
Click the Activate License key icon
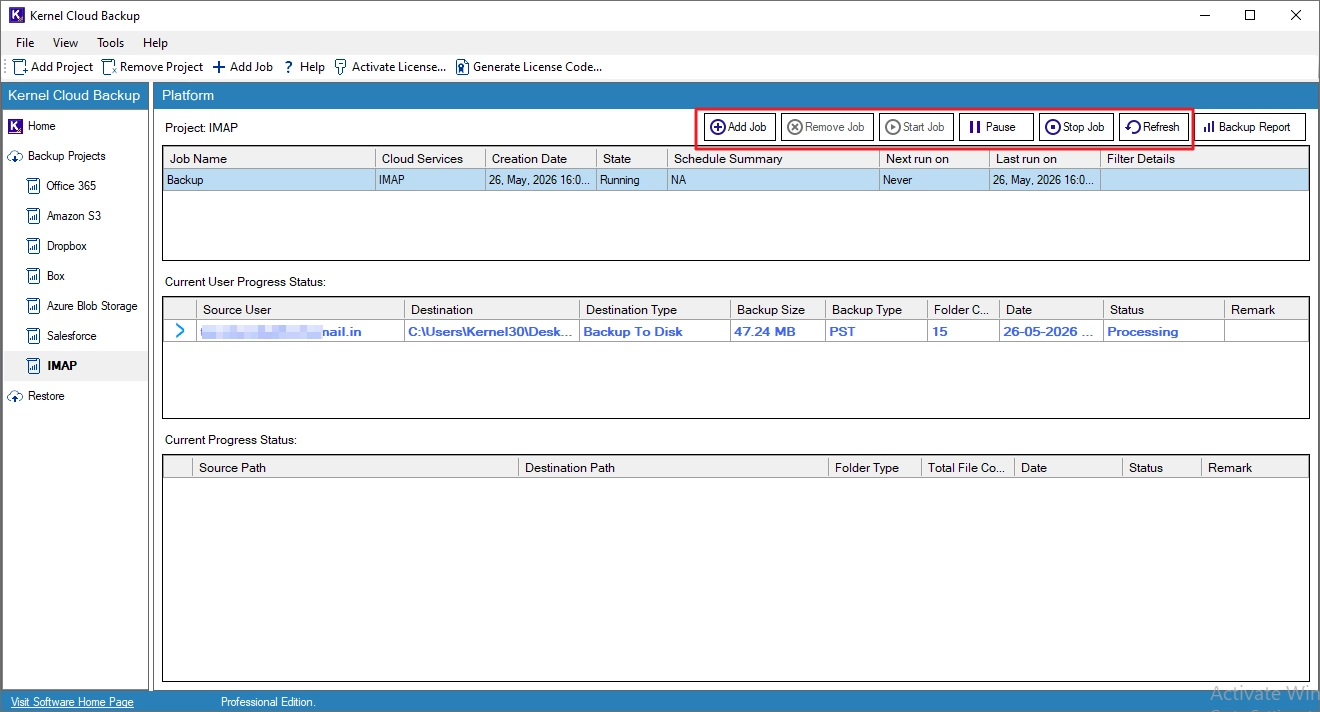click(341, 67)
